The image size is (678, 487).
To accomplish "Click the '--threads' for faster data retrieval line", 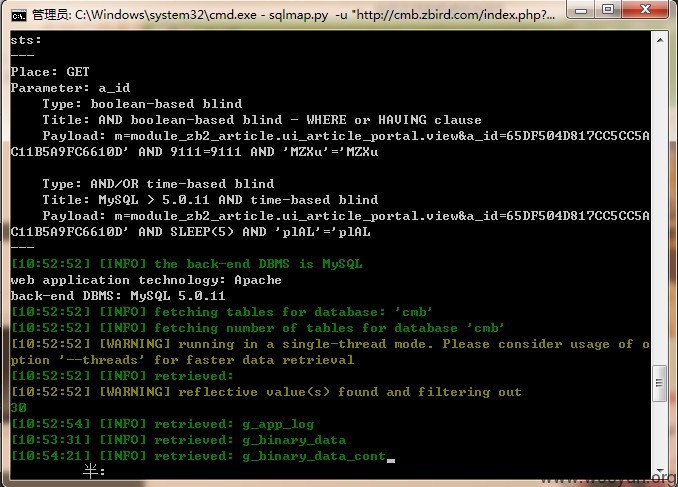I will [x=182, y=360].
